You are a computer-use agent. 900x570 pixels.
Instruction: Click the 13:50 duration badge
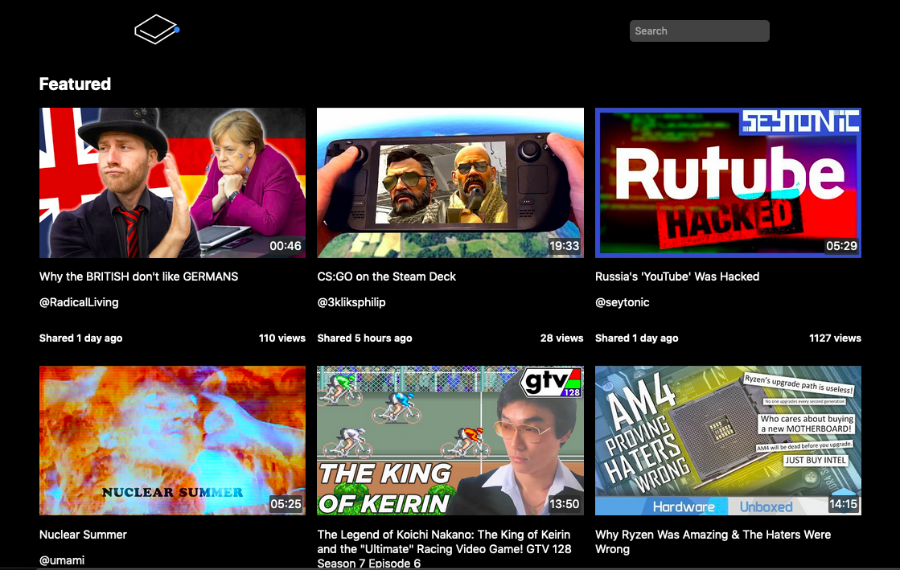pos(564,504)
